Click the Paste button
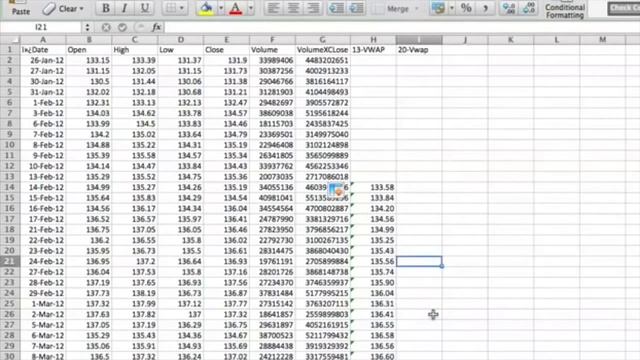640x360 pixels. (x=20, y=9)
